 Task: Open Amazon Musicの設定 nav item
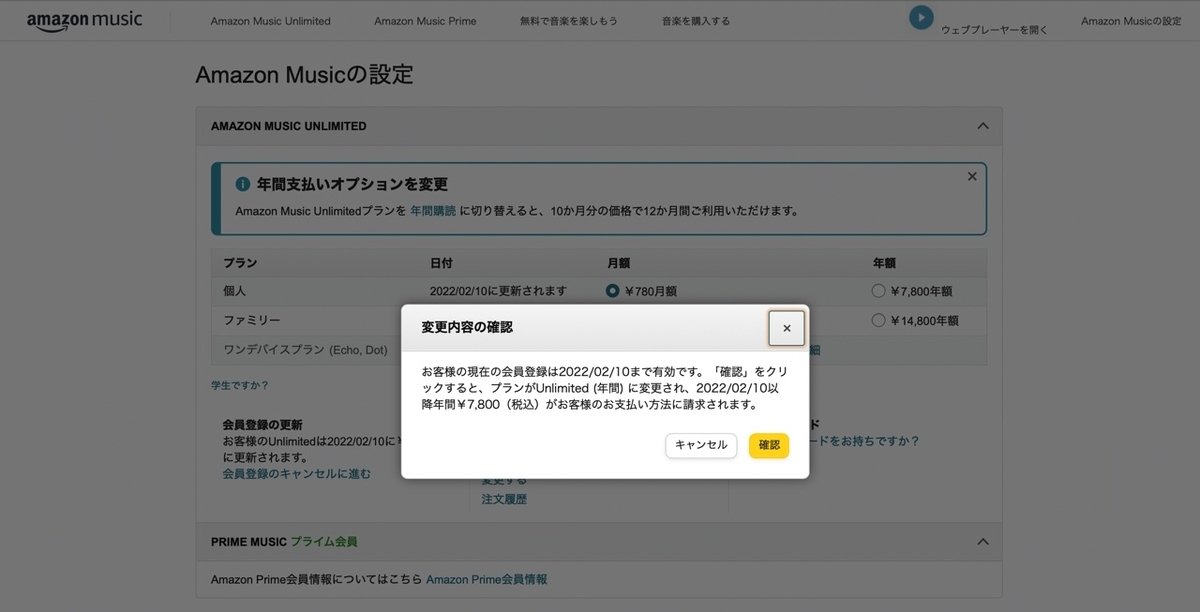[1131, 21]
